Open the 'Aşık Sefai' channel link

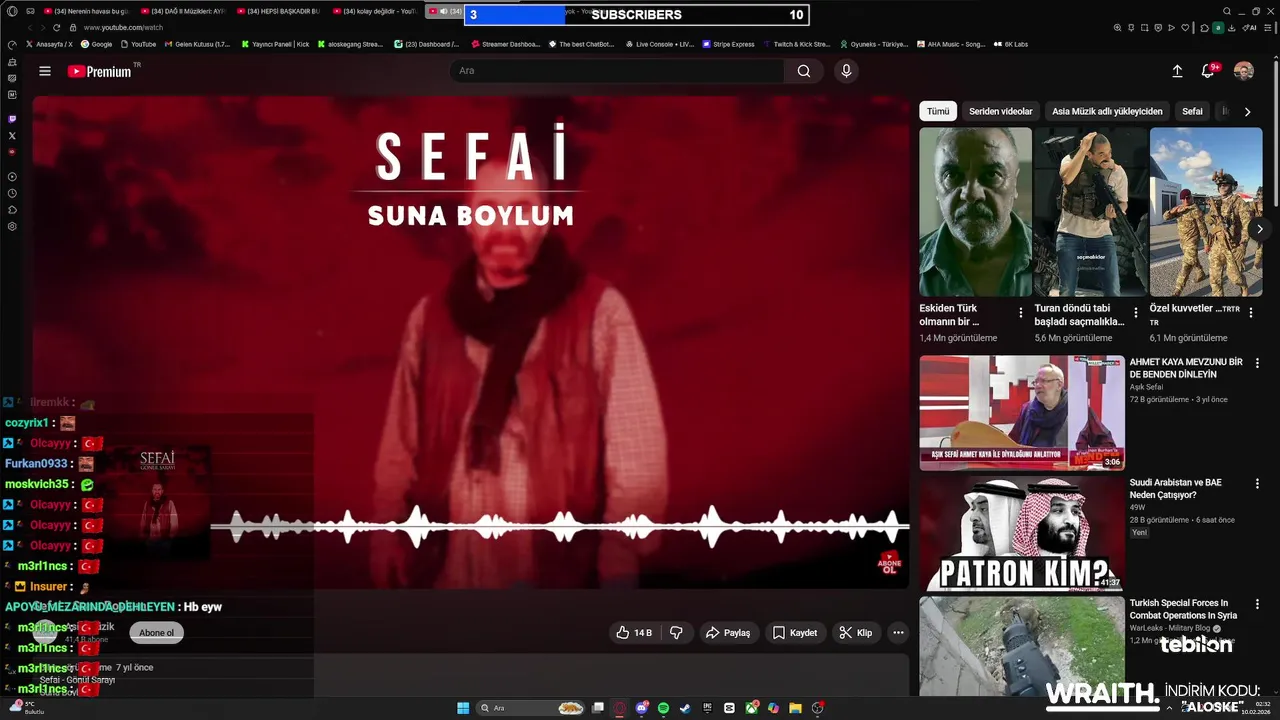tap(1146, 387)
